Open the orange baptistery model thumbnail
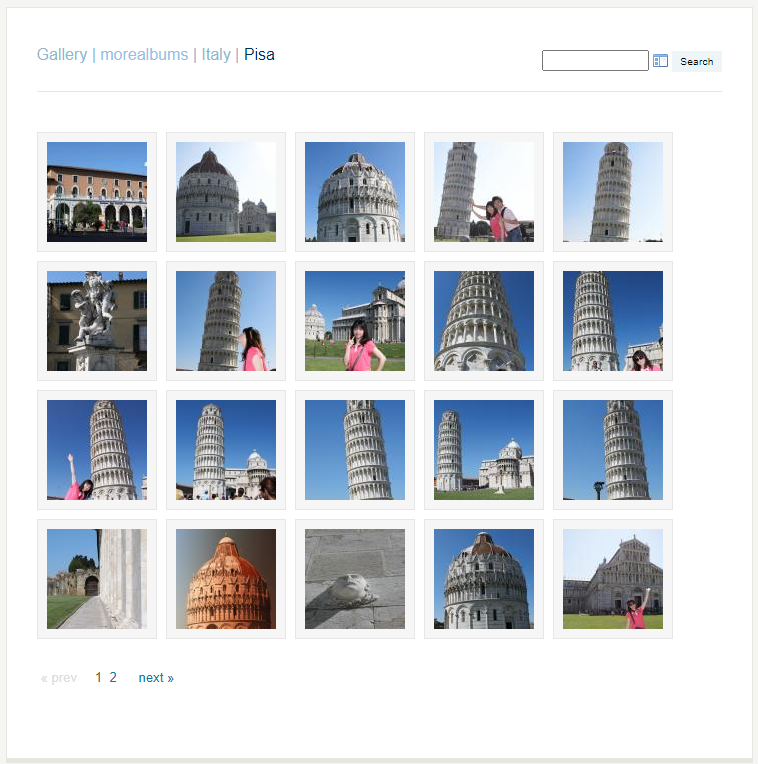Viewport: 758px width, 764px height. point(226,579)
